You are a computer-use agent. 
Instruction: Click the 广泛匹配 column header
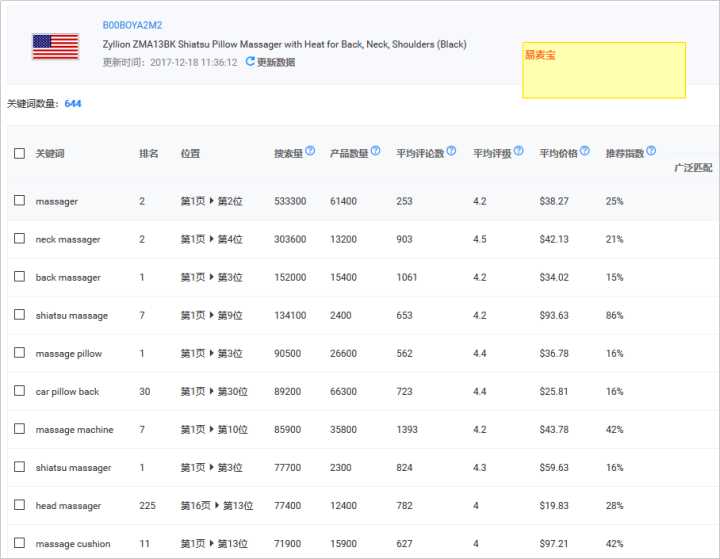coord(694,167)
